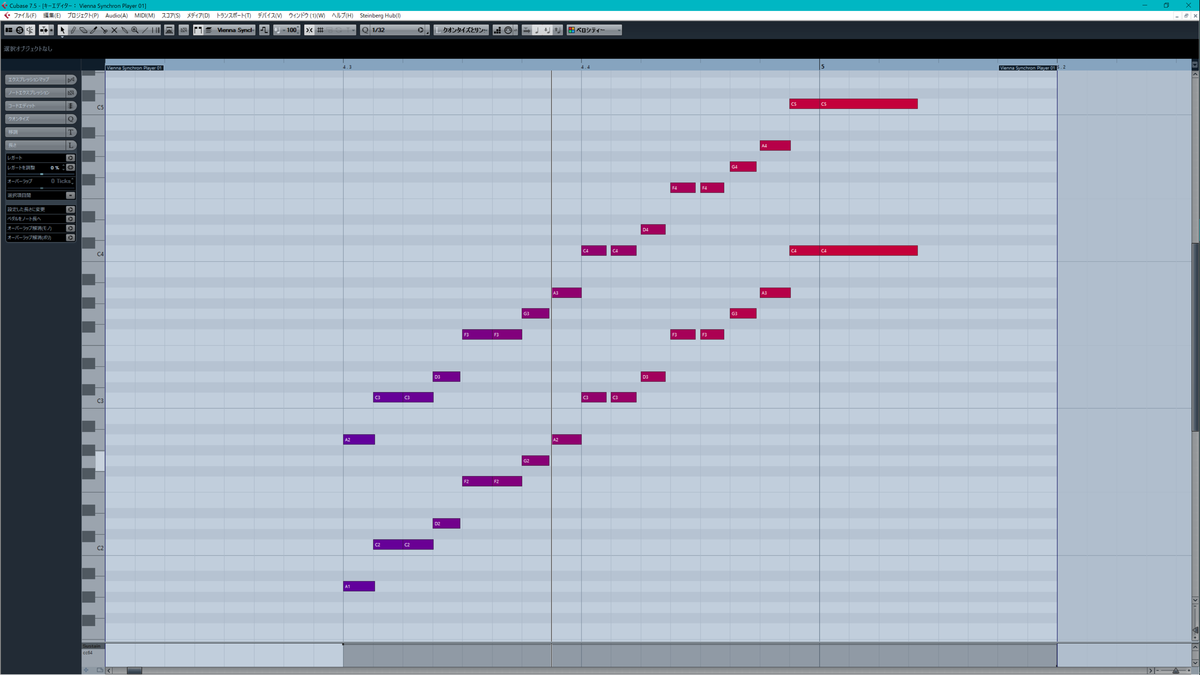Open the MIDI(M) menu
The width and height of the screenshot is (1200, 675).
(x=145, y=16)
